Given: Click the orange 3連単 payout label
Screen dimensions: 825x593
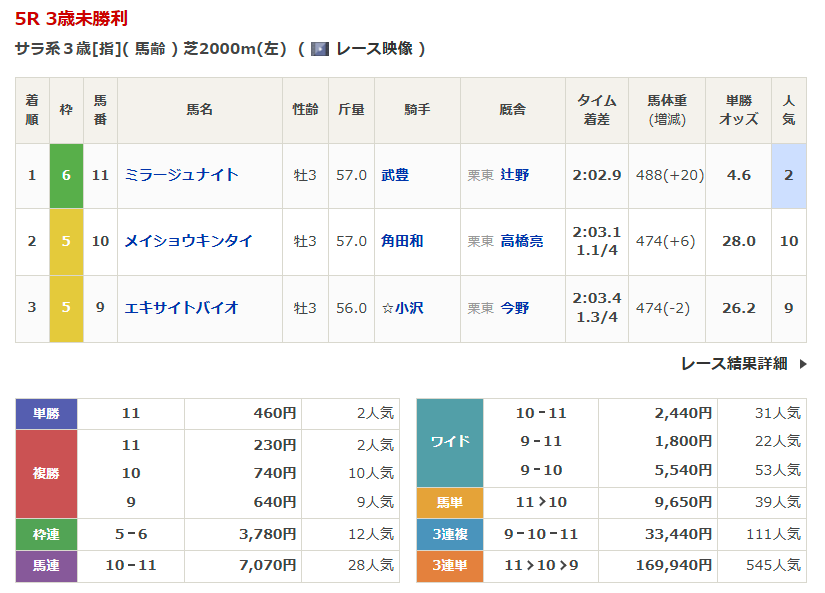Looking at the screenshot, I should click(x=449, y=566).
